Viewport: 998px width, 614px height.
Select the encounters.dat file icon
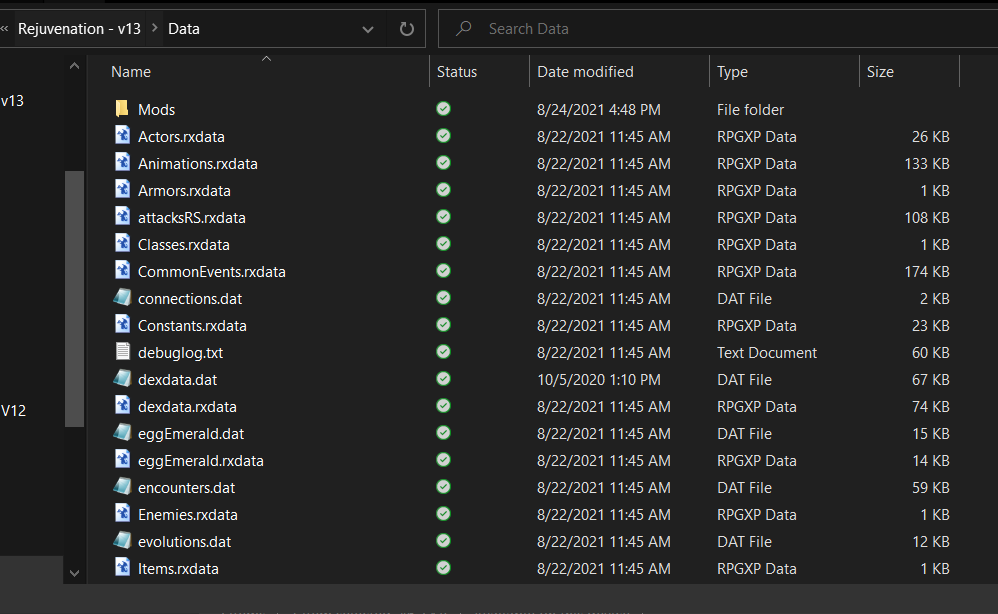point(122,487)
